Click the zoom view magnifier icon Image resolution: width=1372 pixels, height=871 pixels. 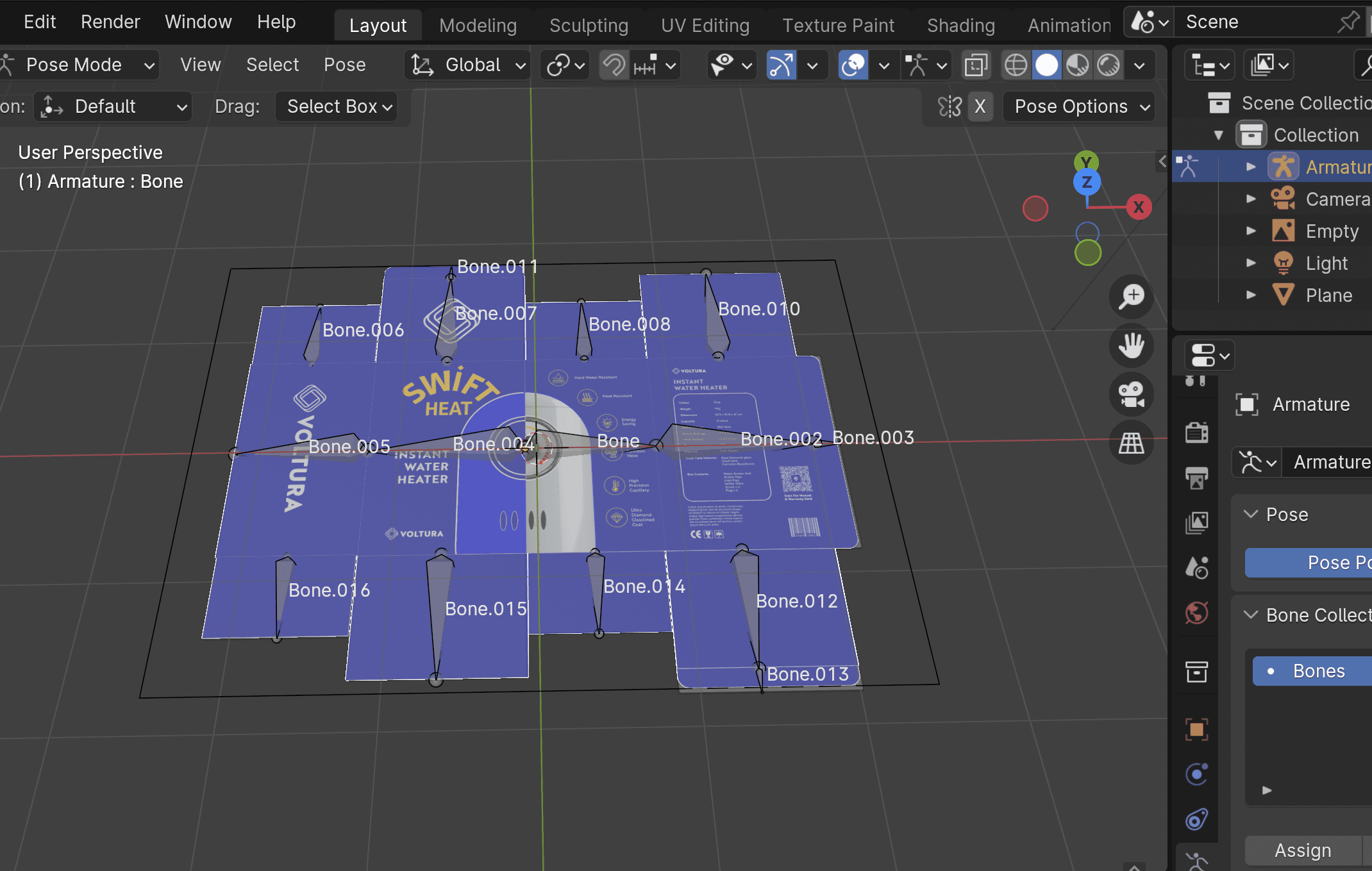(1132, 297)
